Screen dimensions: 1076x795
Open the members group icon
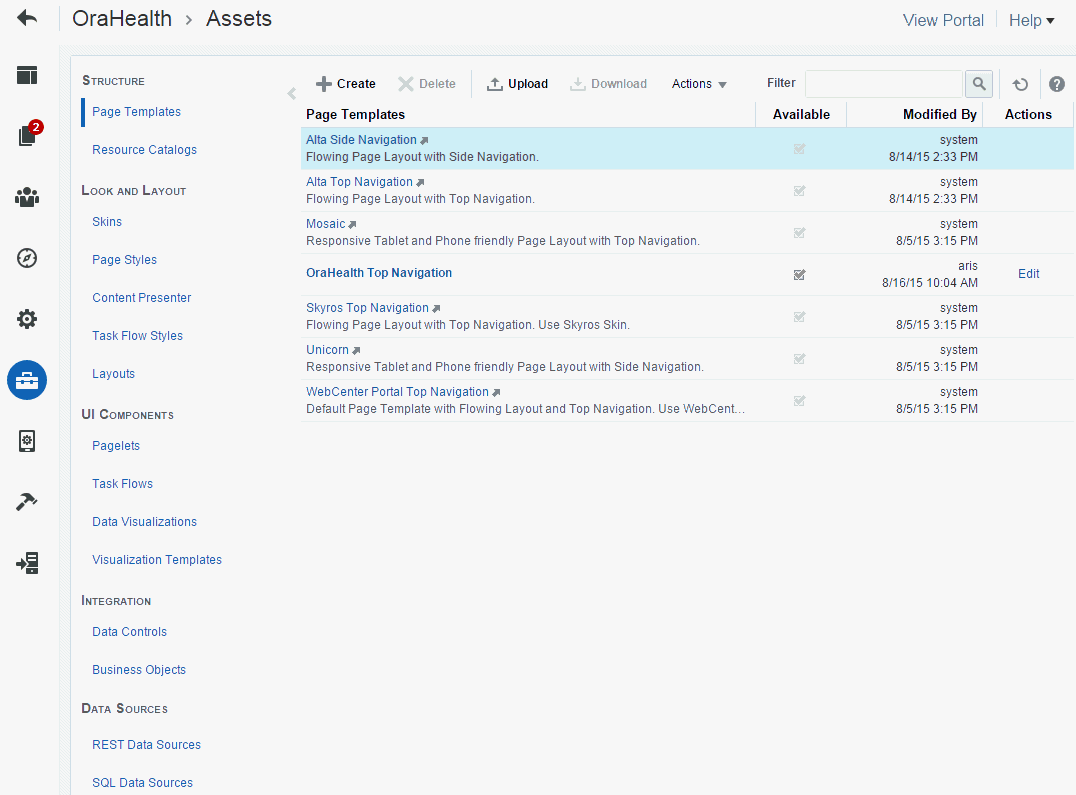tap(27, 198)
